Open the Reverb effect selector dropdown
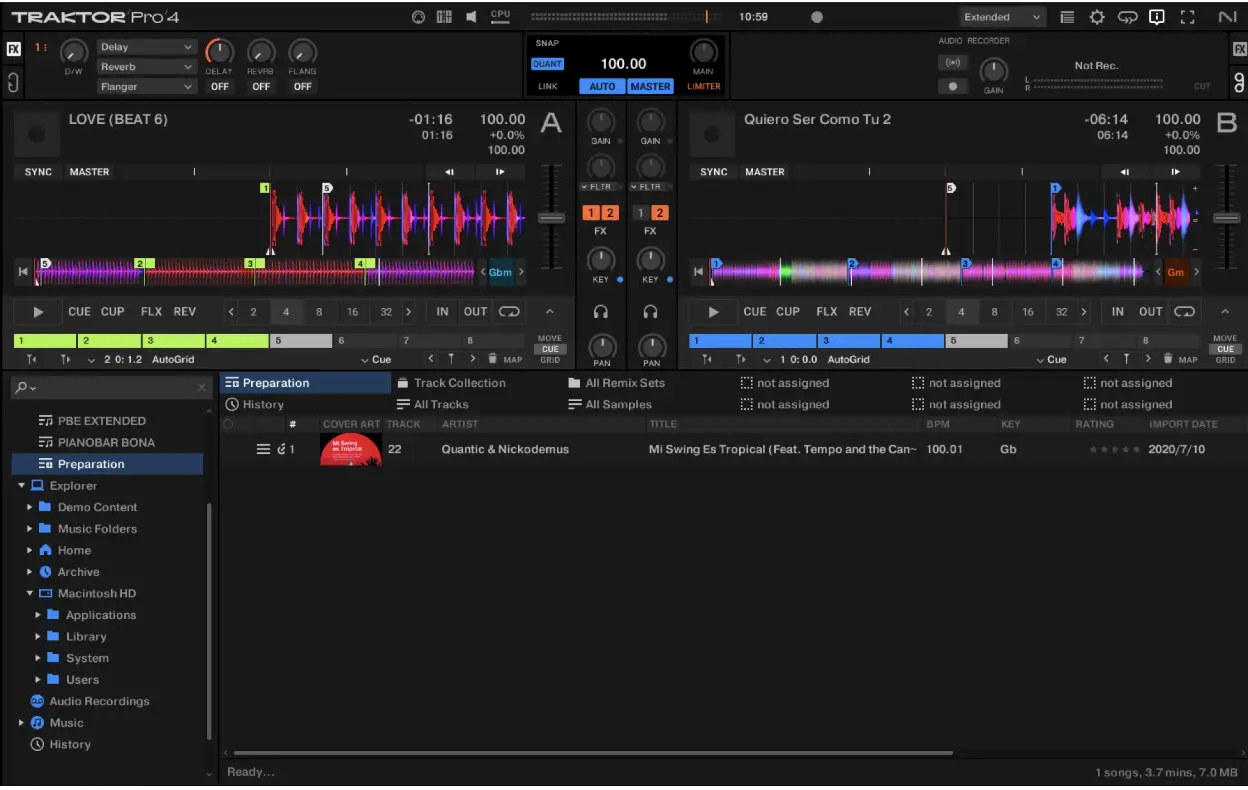The image size is (1248, 790). tap(147, 67)
